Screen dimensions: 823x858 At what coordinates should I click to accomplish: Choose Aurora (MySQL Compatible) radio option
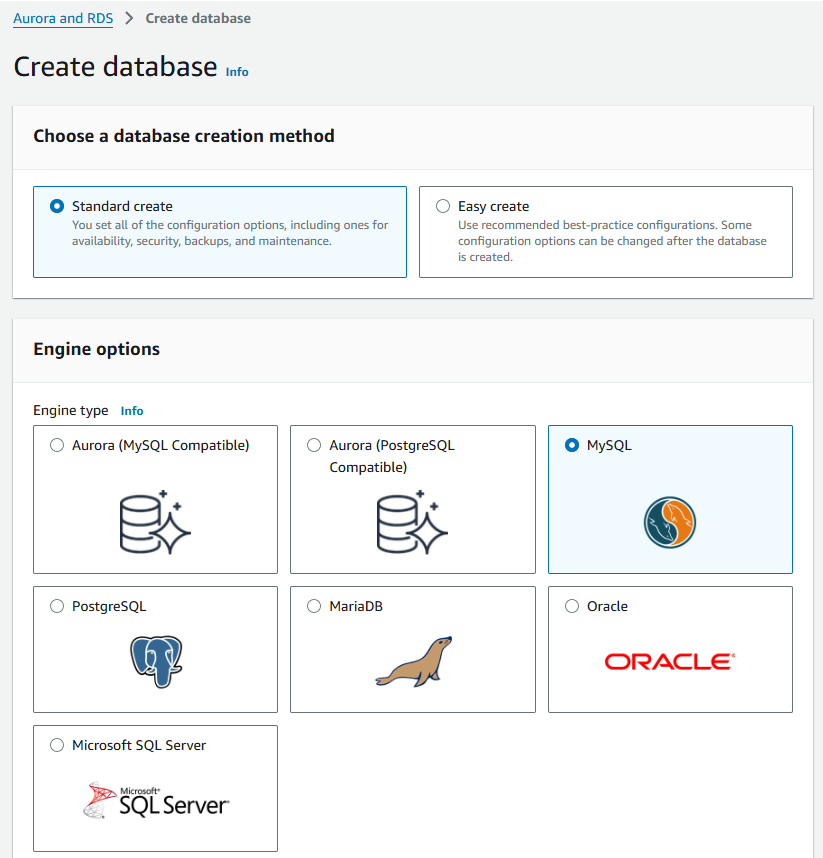57,445
